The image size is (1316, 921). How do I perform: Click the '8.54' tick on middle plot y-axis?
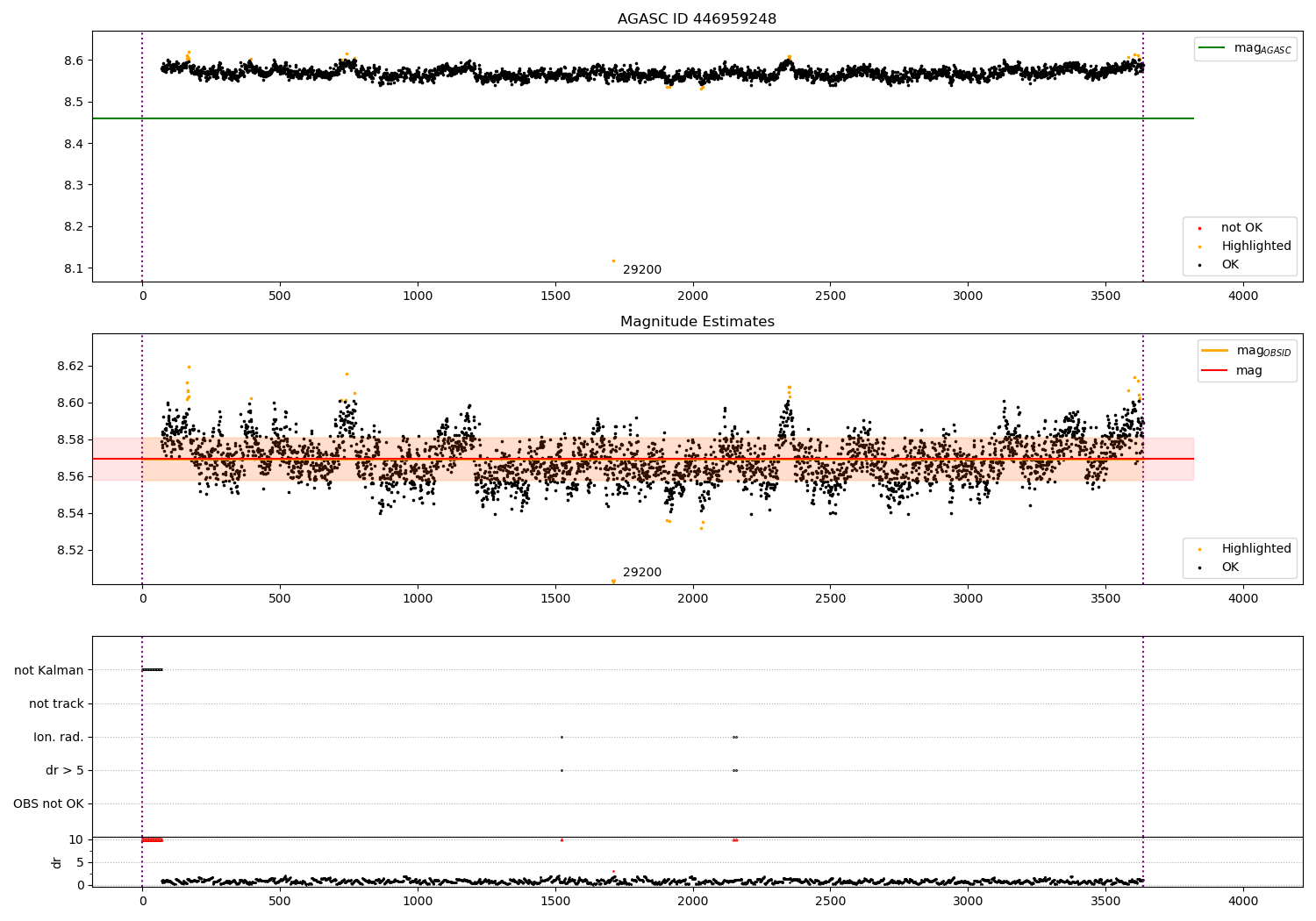(x=70, y=514)
